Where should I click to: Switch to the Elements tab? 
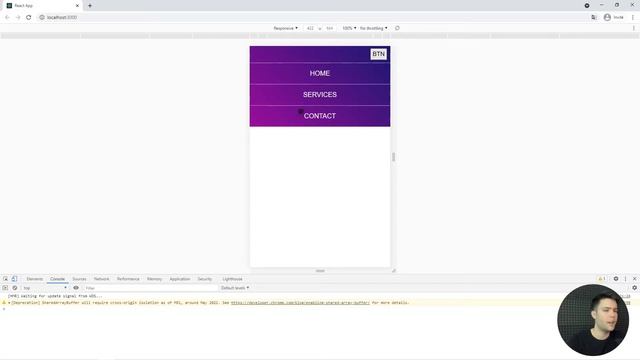(x=35, y=279)
